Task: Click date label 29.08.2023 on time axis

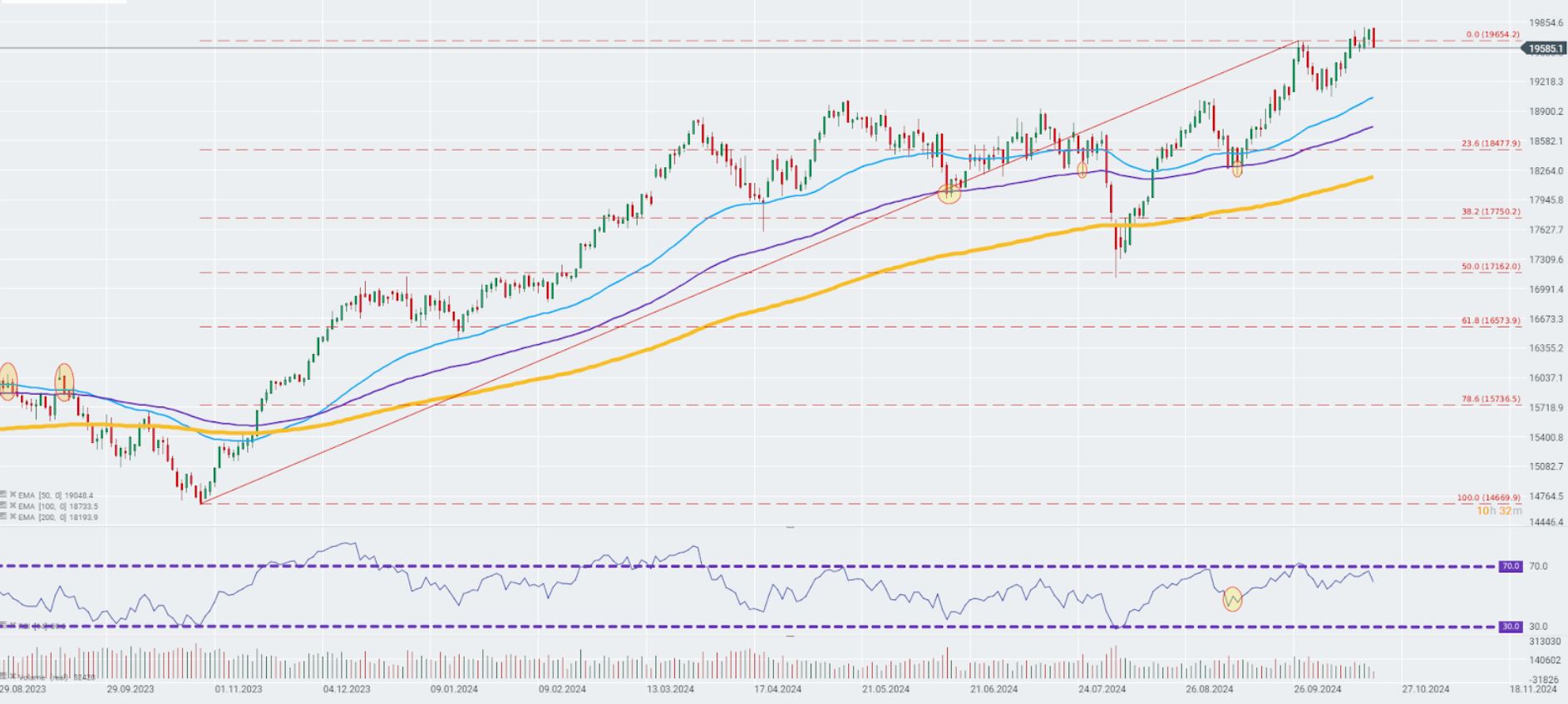Action: [x=23, y=689]
